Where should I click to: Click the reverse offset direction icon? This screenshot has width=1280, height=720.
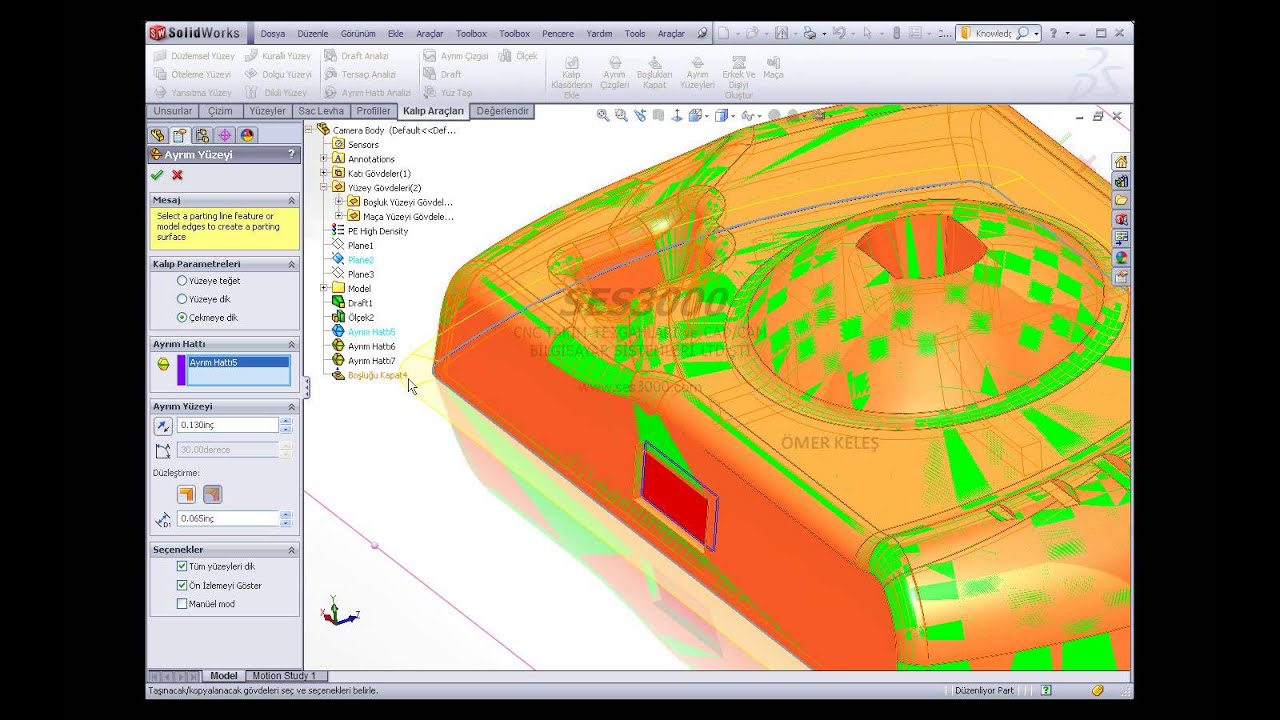point(162,426)
